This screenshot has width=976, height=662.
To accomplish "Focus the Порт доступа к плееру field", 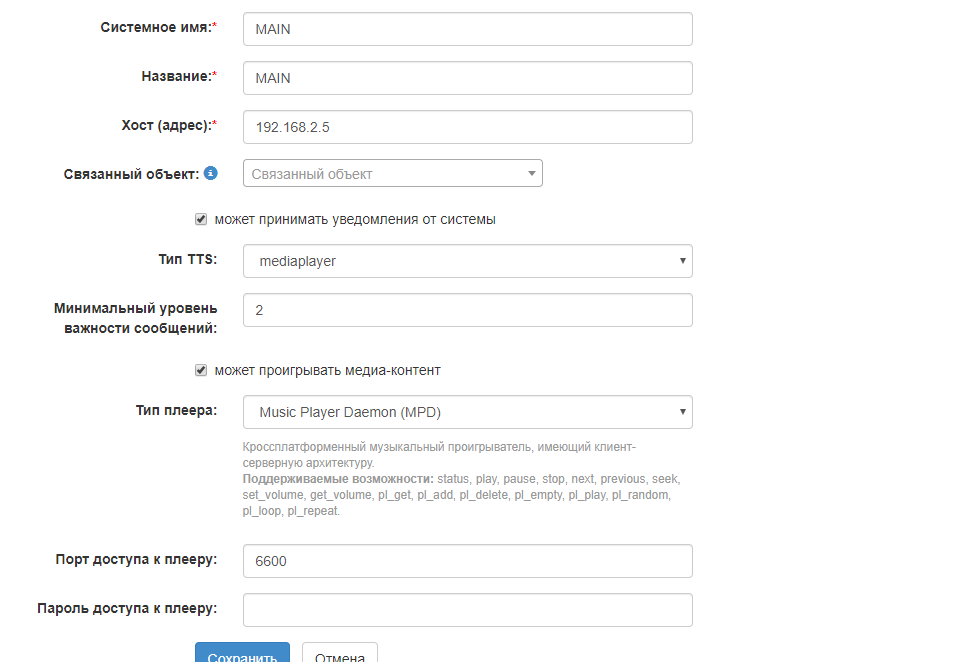I will 467,561.
